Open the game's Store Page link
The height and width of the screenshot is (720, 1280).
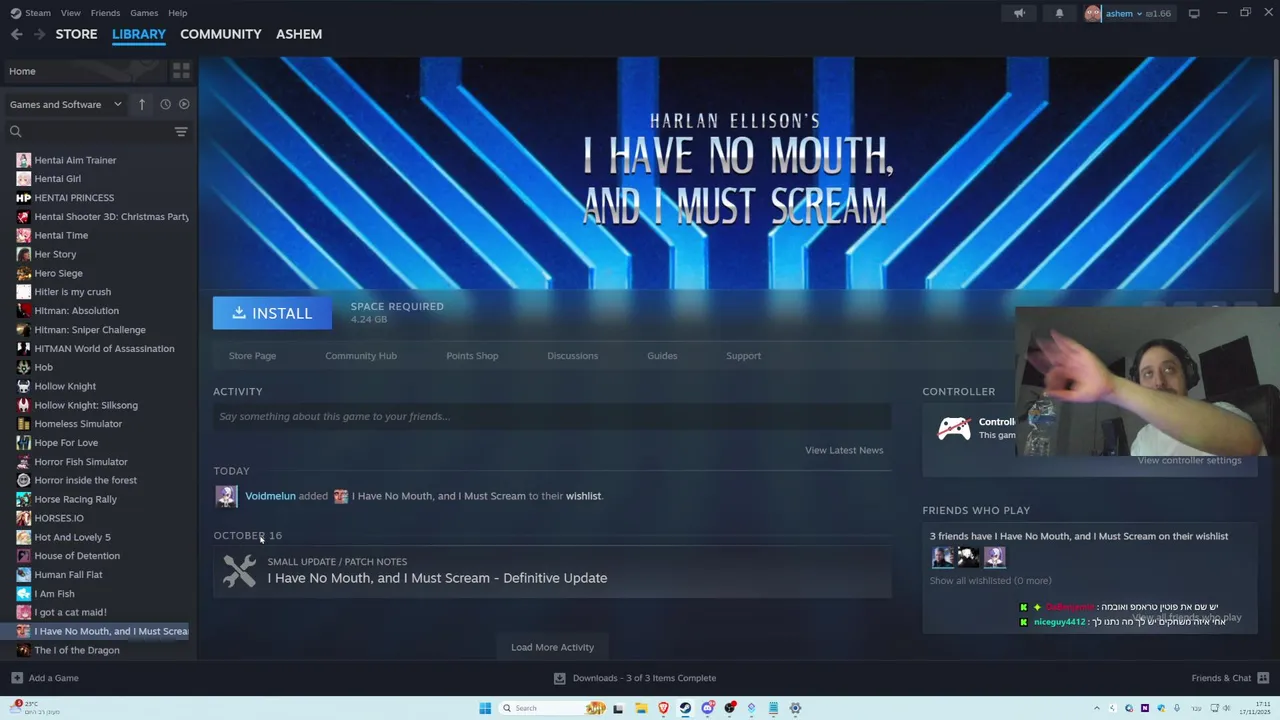(x=252, y=356)
